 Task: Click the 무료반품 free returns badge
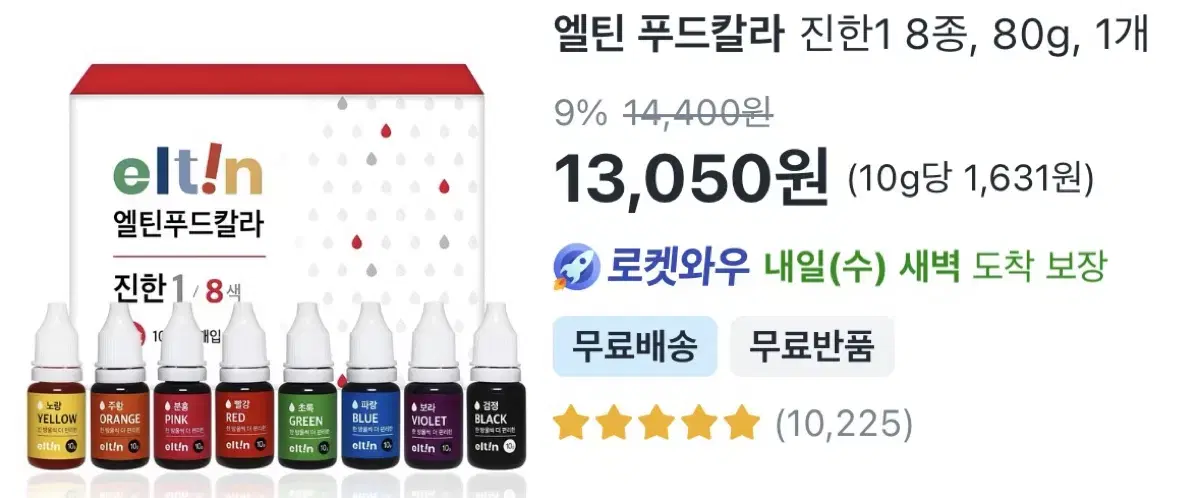click(x=812, y=346)
